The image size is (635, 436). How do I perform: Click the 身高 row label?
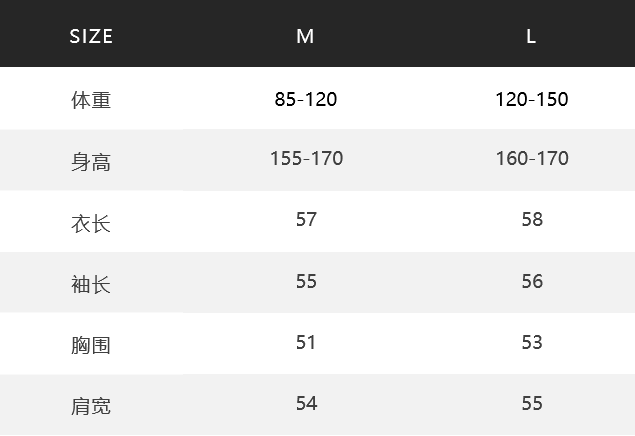click(x=91, y=162)
